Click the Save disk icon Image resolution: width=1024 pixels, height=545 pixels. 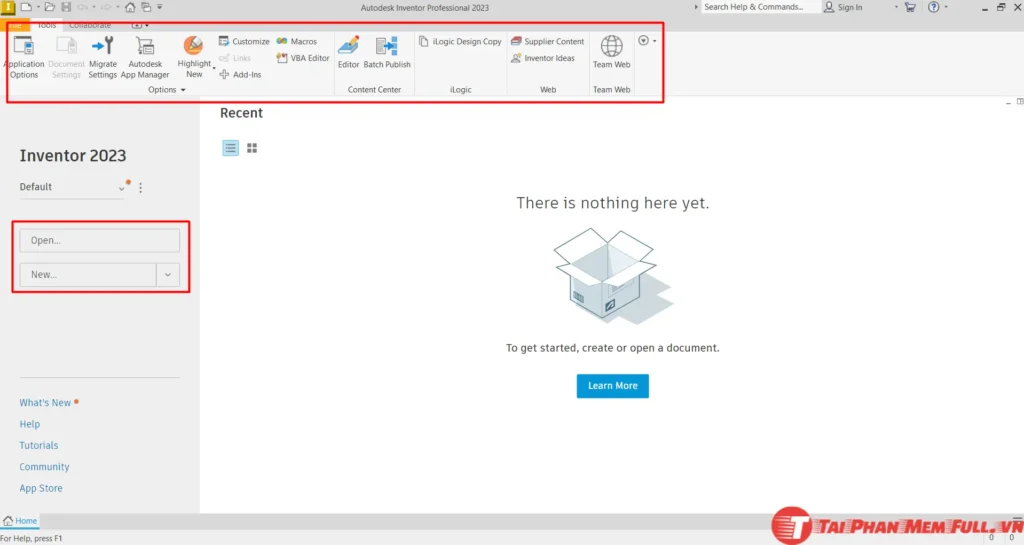(x=66, y=7)
